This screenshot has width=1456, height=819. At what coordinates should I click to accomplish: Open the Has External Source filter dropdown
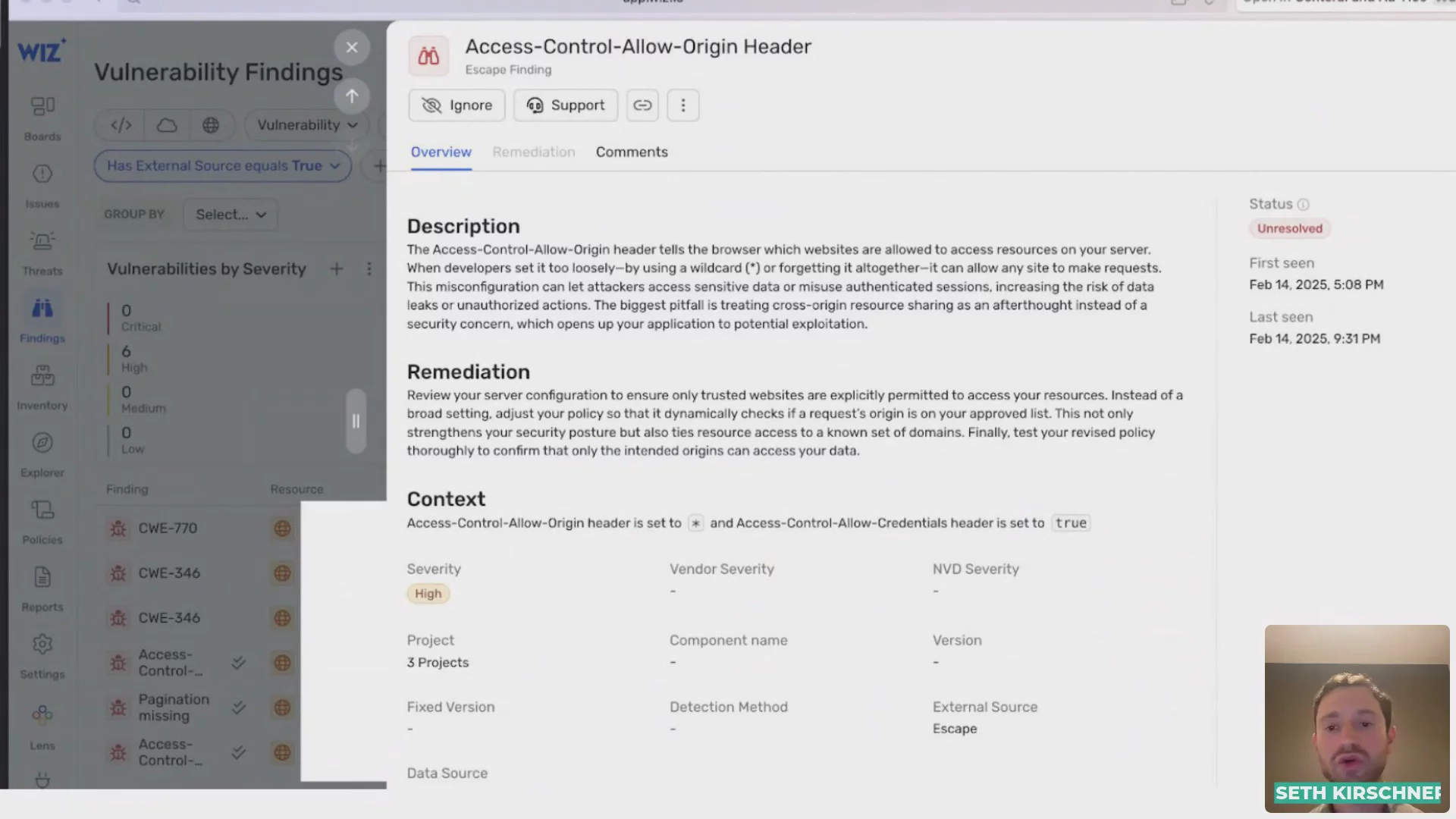point(223,166)
